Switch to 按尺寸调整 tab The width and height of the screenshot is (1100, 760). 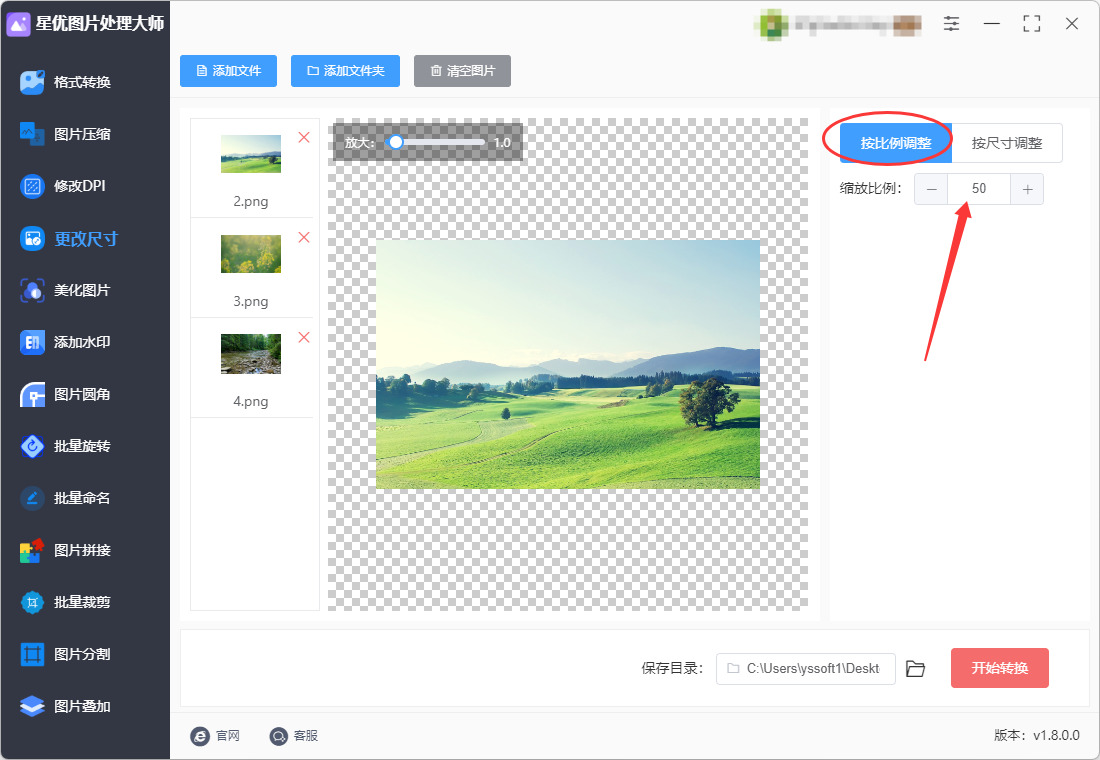[1007, 143]
